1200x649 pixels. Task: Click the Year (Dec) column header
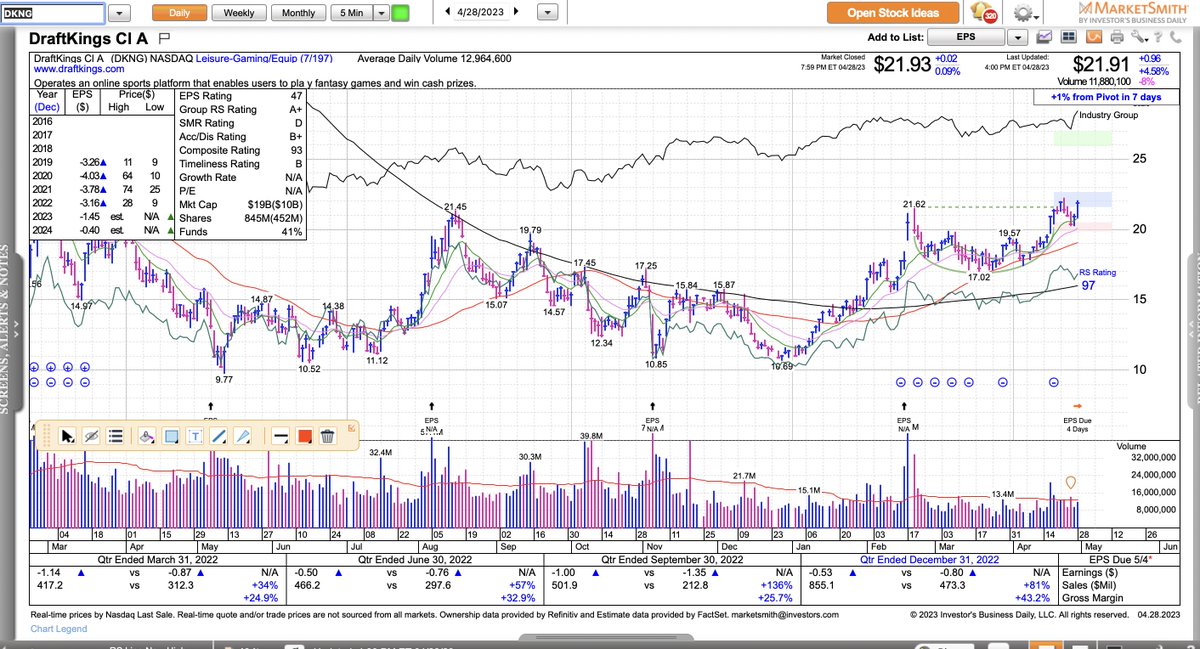46,99
